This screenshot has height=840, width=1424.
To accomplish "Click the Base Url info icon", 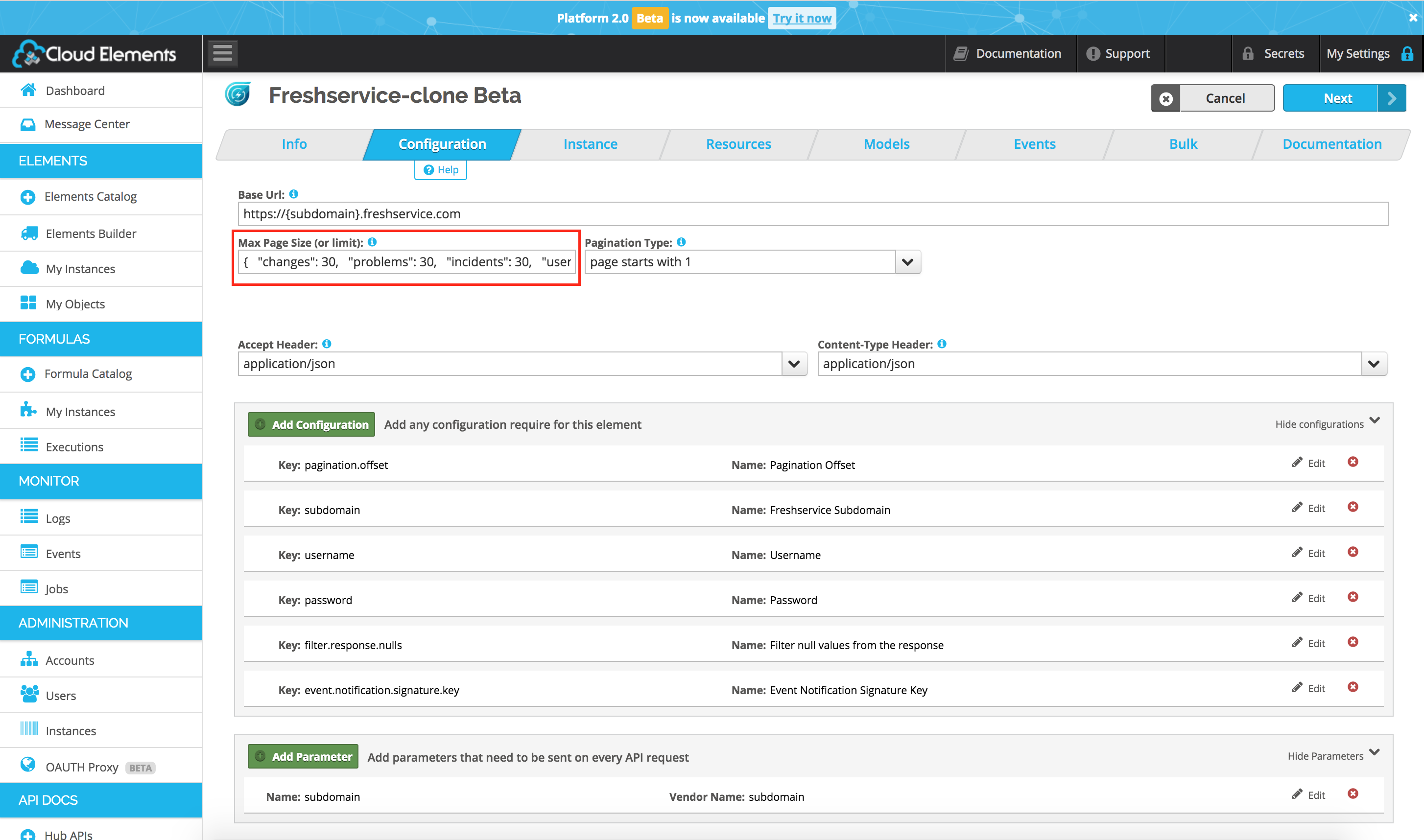I will [x=294, y=194].
